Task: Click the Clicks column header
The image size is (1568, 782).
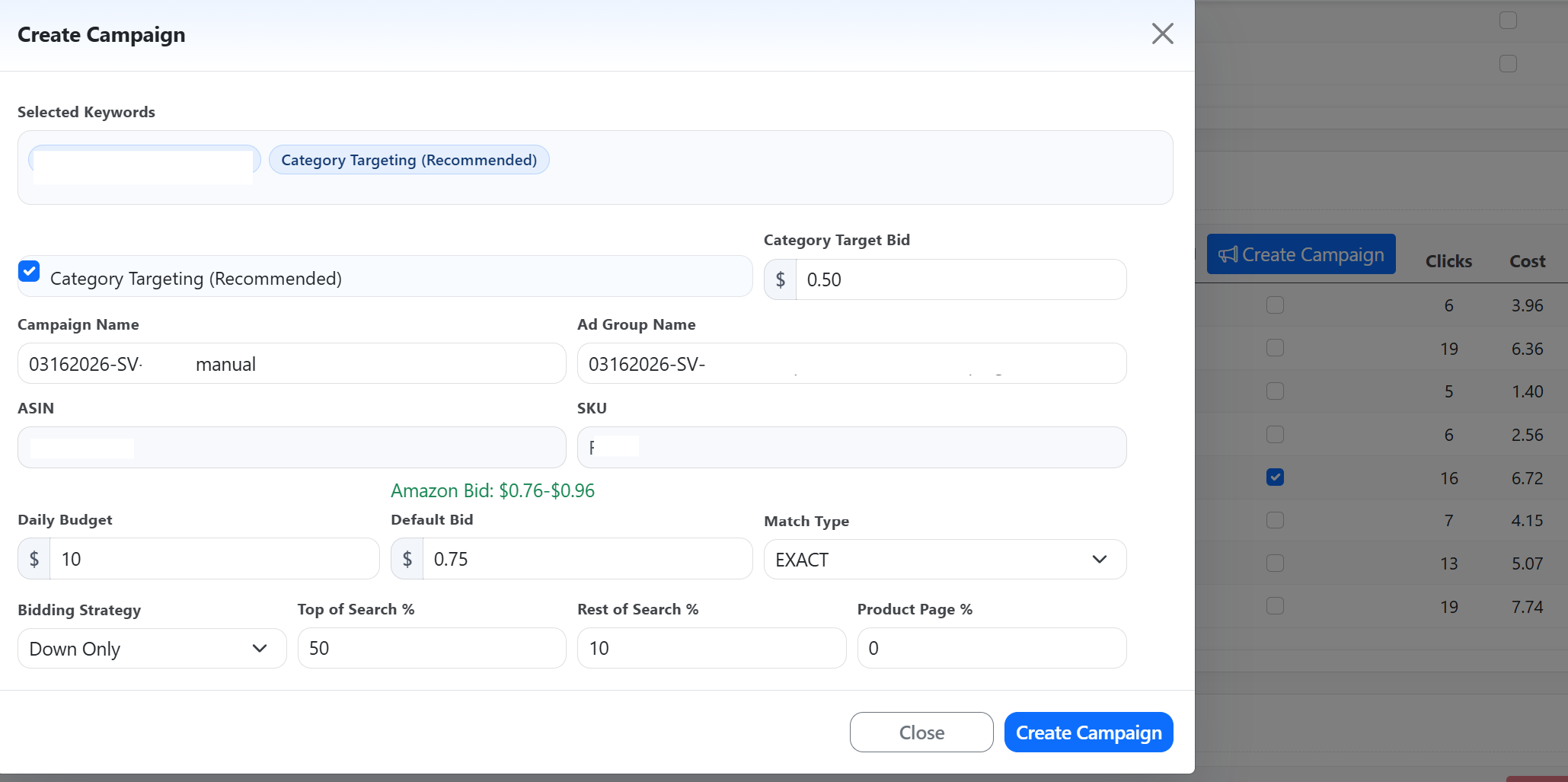Action: [1448, 261]
